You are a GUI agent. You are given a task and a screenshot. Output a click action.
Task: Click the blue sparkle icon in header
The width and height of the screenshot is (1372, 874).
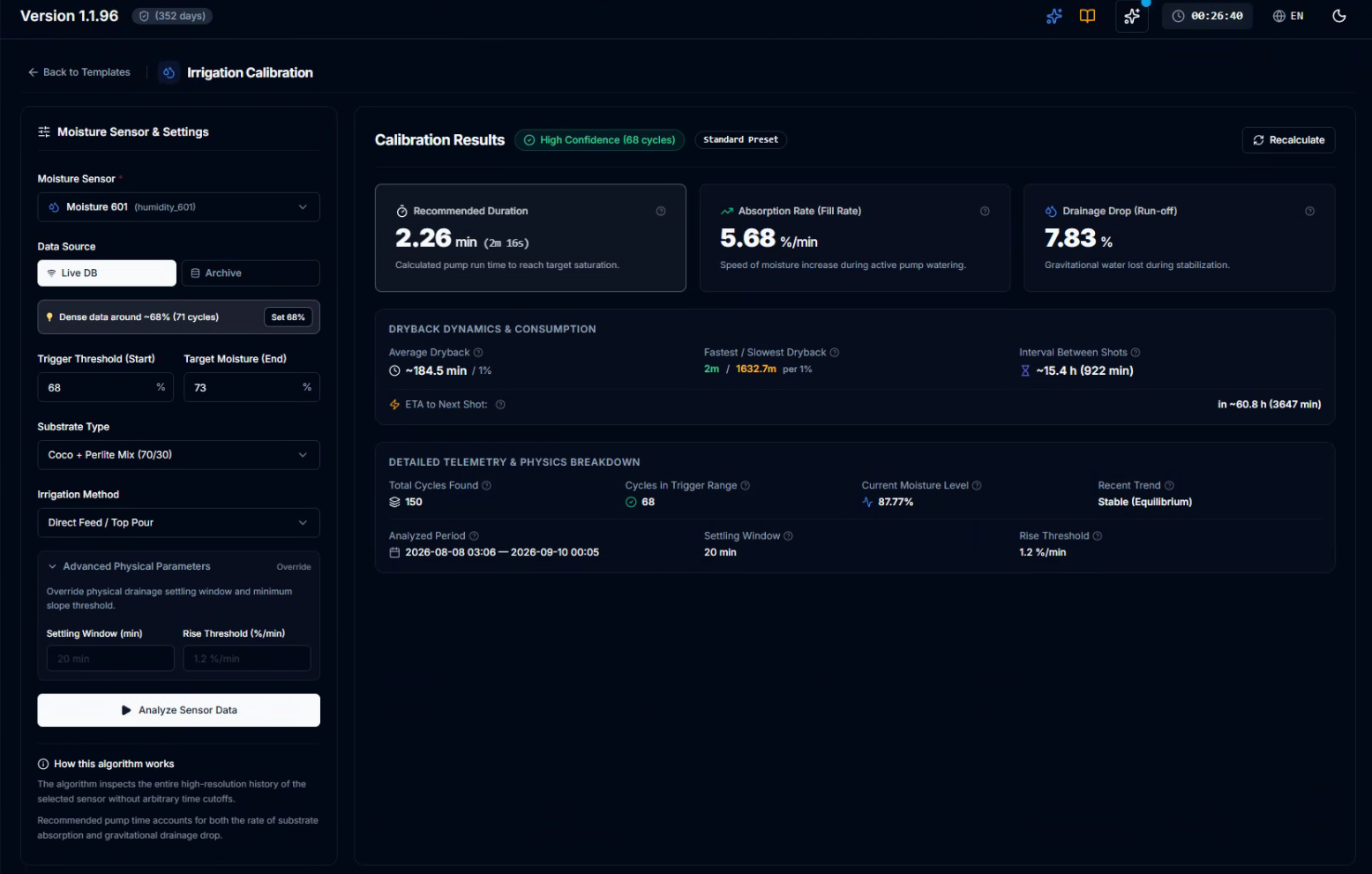[1053, 16]
